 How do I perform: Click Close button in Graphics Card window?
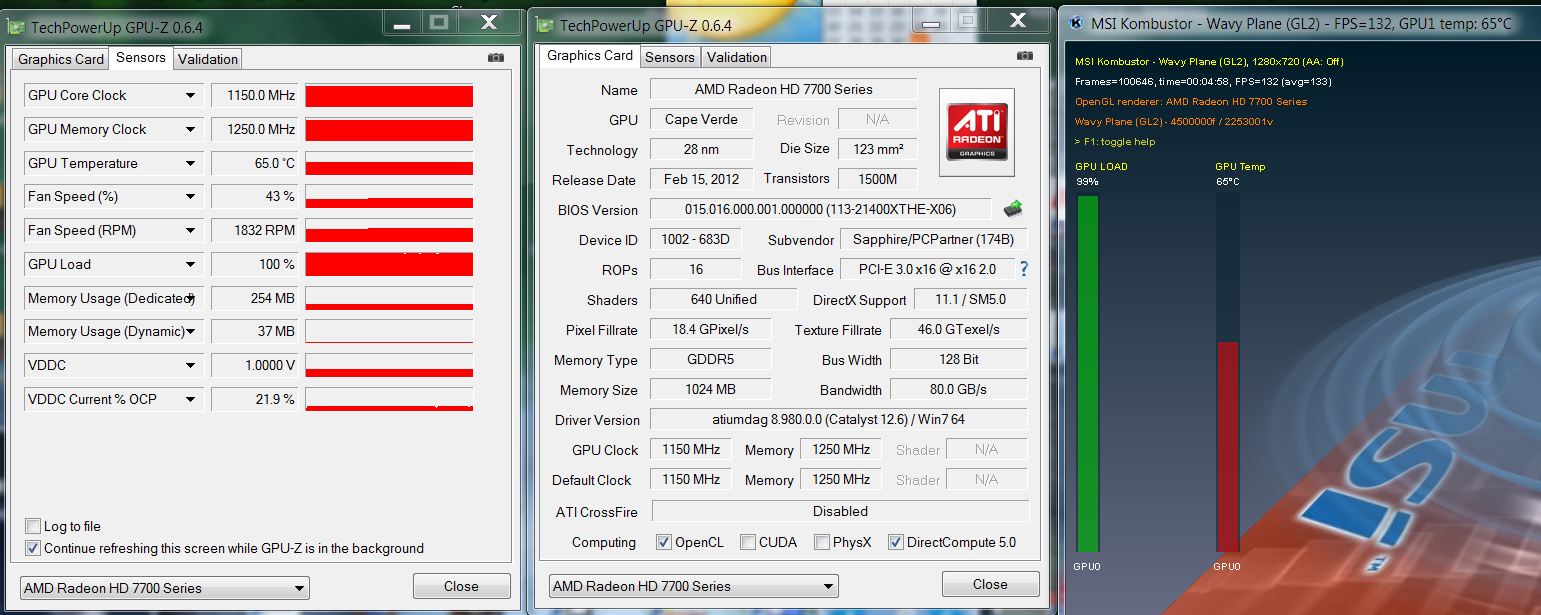(990, 585)
